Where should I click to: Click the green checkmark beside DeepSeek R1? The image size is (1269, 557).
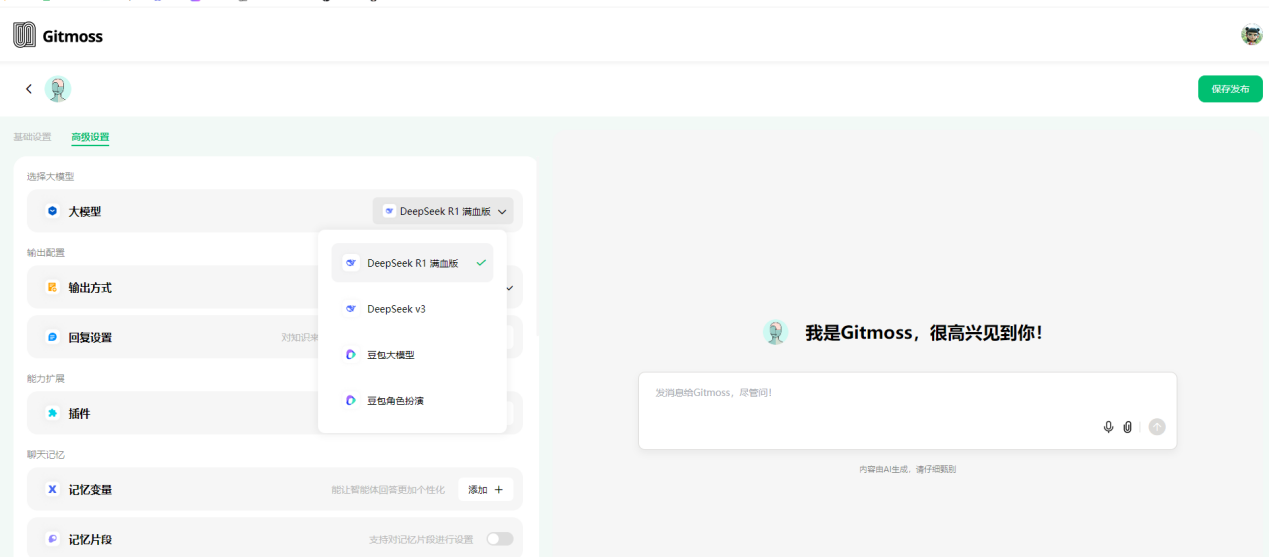[481, 263]
